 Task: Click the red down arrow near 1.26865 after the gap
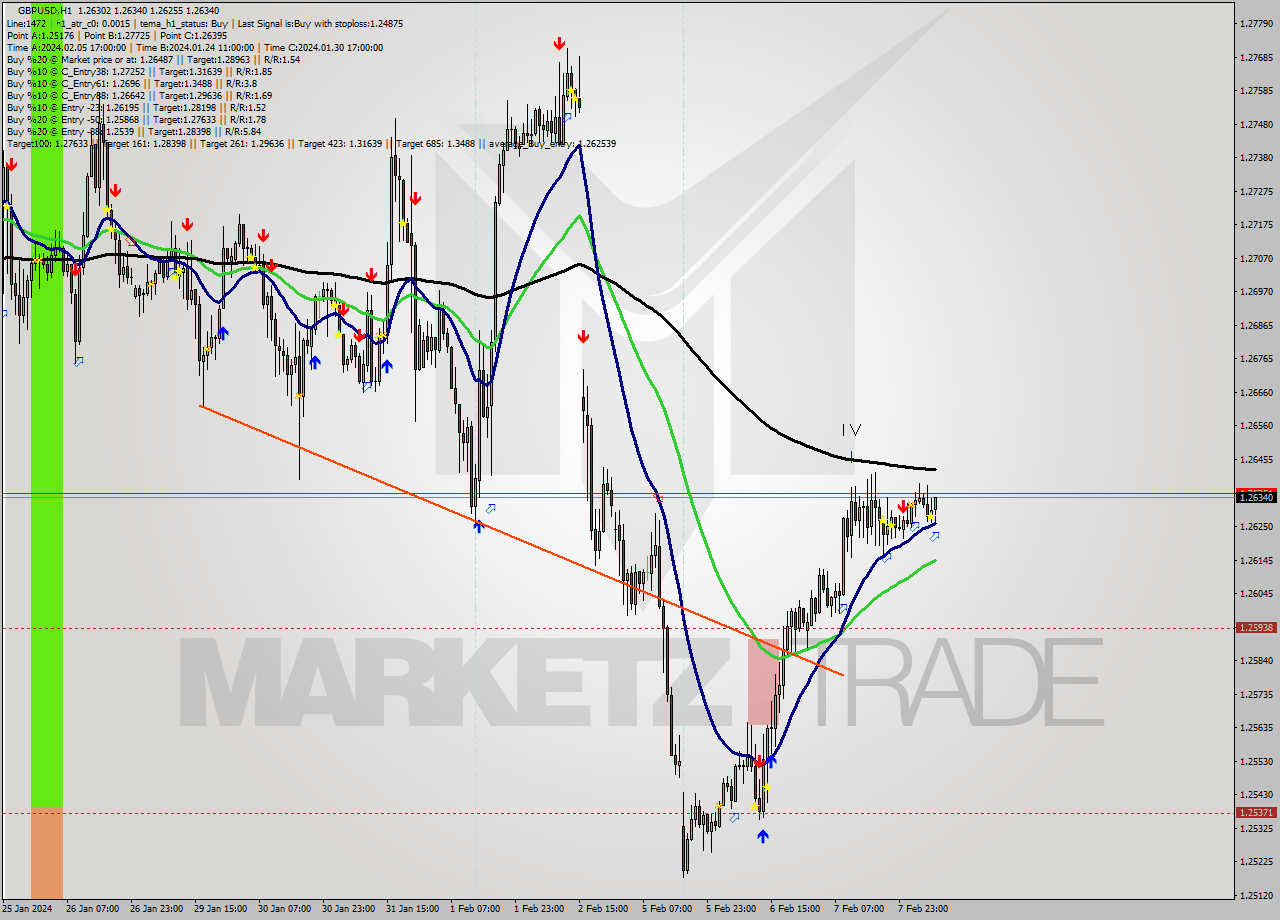coord(583,337)
